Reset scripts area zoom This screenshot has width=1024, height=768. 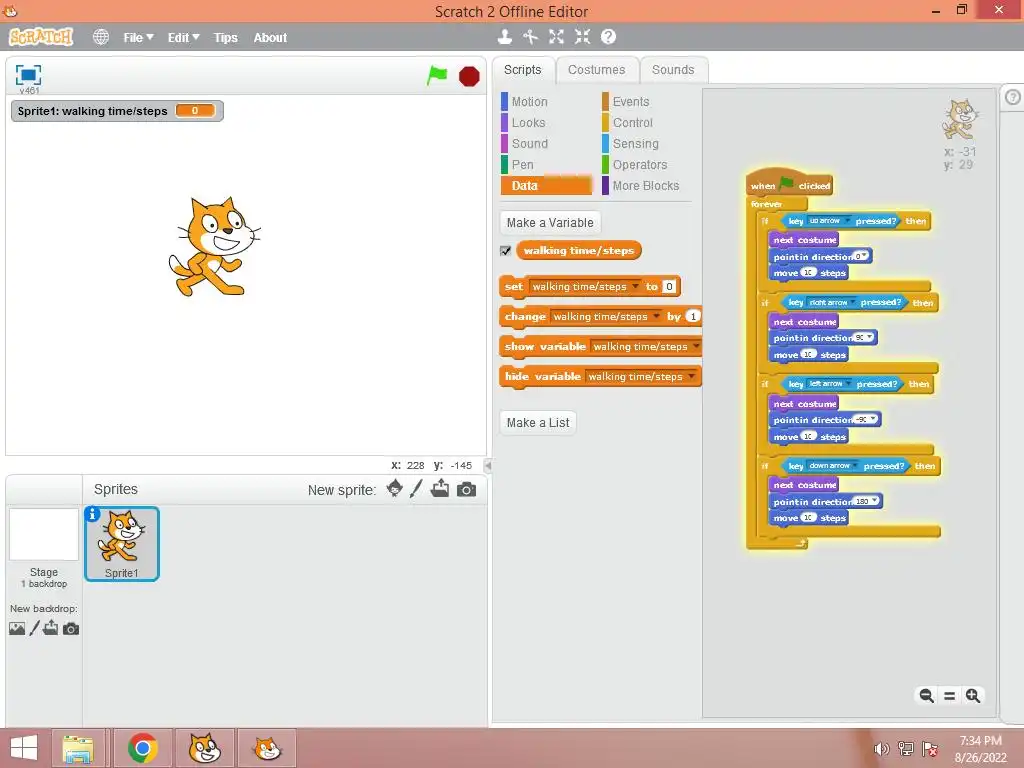point(950,696)
